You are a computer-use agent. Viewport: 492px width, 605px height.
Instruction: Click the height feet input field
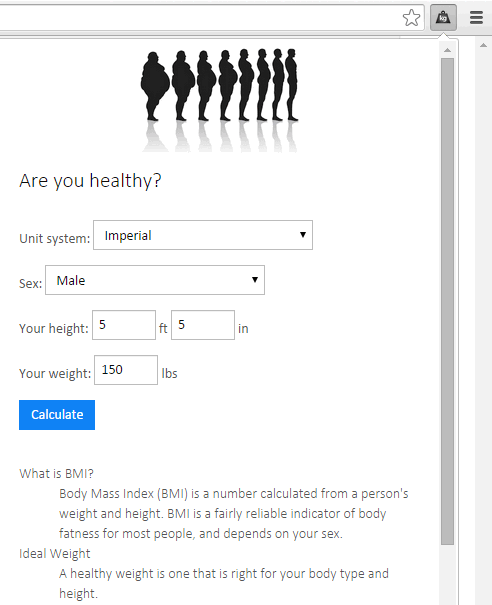pyautogui.click(x=124, y=325)
